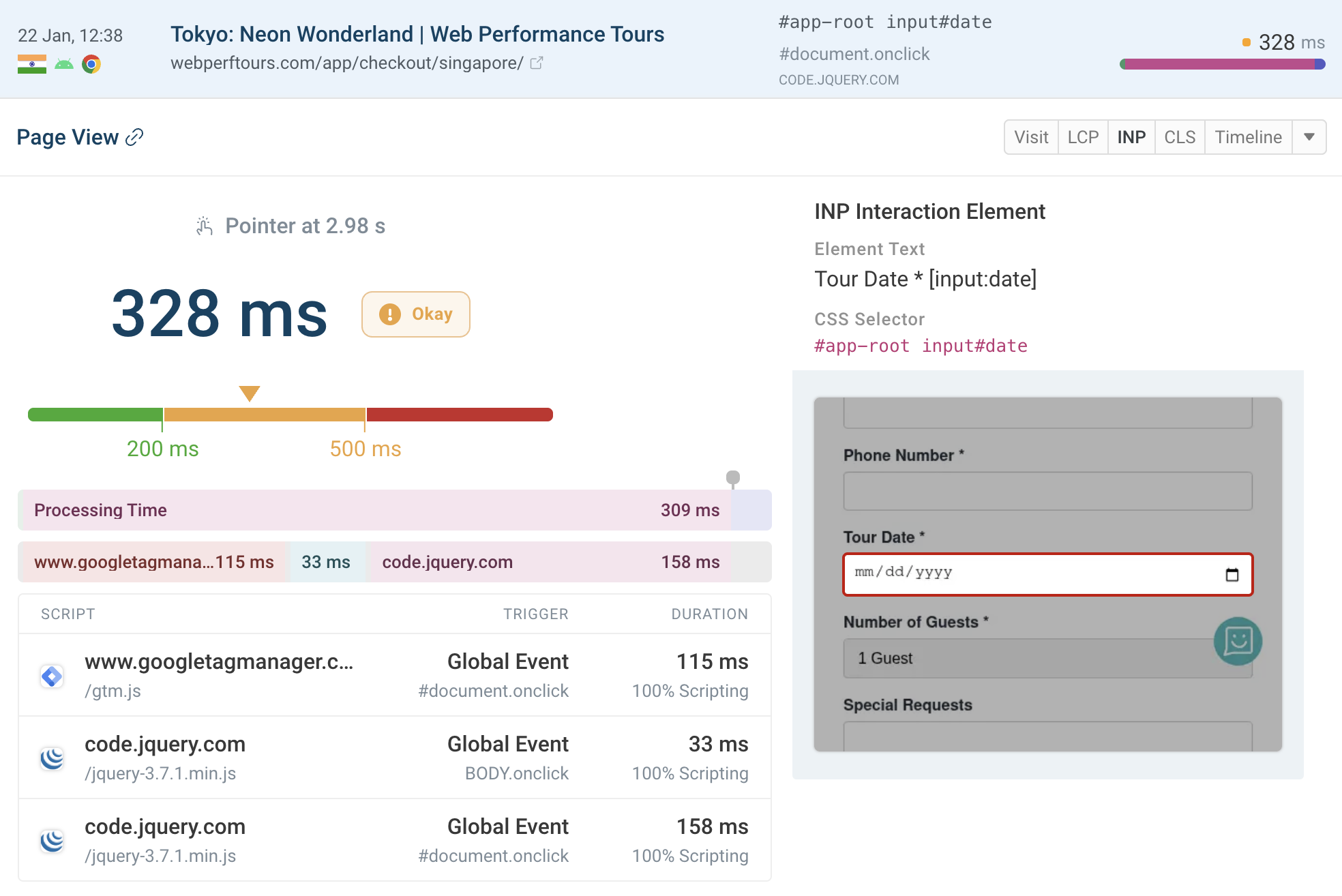Click the calendar picker icon in Tour Date

coord(1232,574)
